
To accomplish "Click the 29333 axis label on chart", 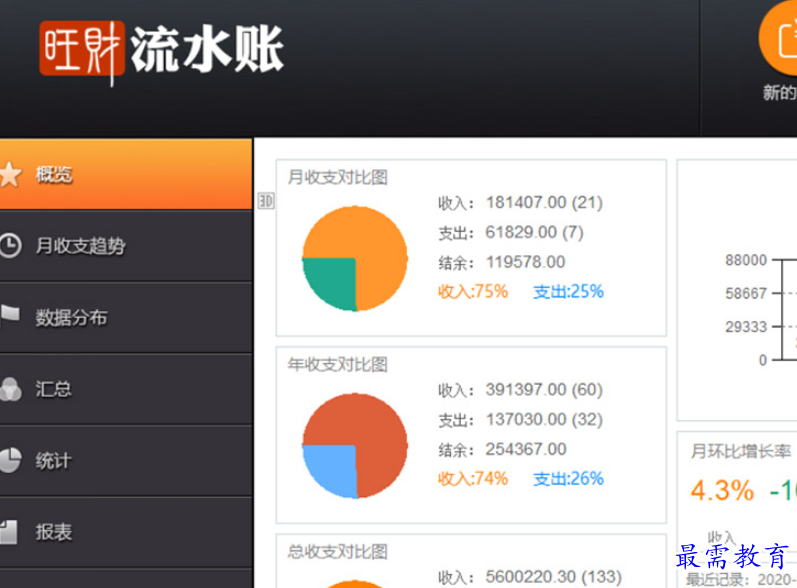I will point(746,326).
